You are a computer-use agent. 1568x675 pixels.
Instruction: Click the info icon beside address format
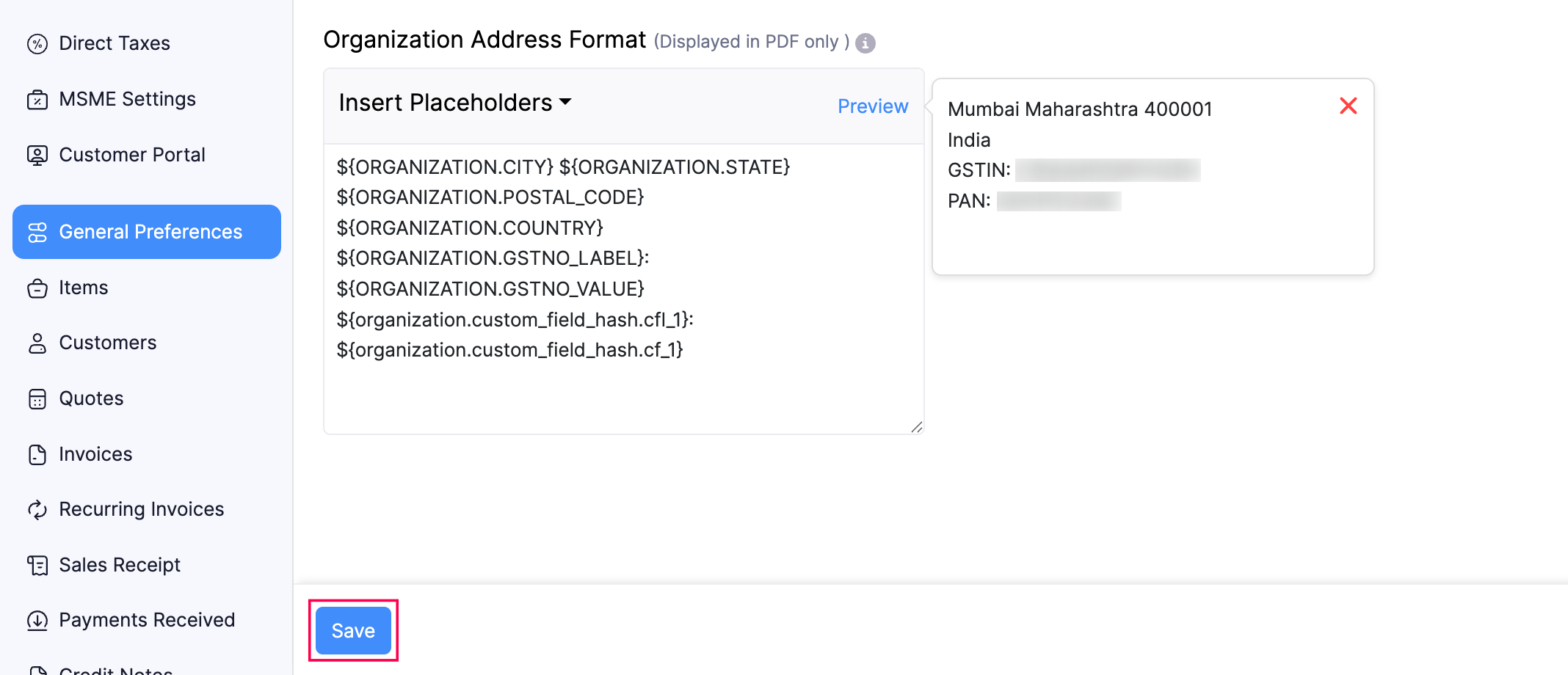coord(865,43)
